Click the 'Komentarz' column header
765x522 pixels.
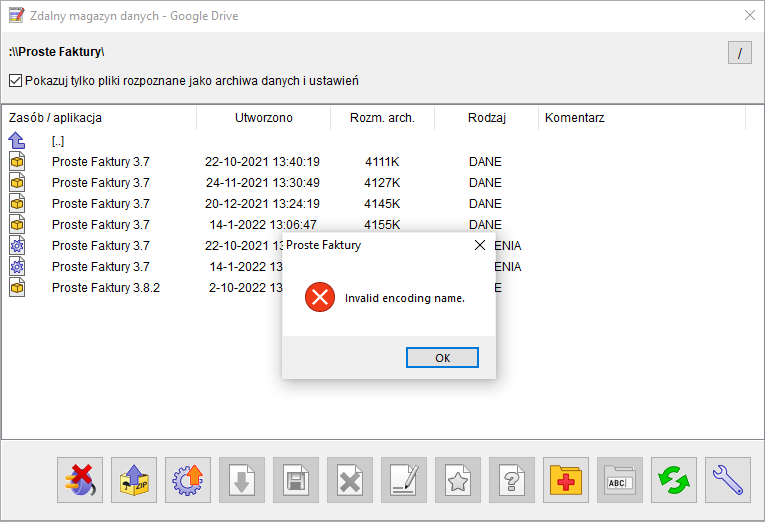(642, 118)
